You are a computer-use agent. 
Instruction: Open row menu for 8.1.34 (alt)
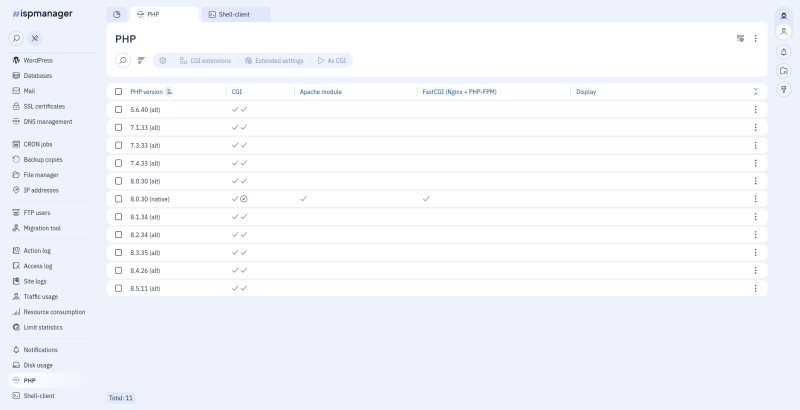point(756,217)
